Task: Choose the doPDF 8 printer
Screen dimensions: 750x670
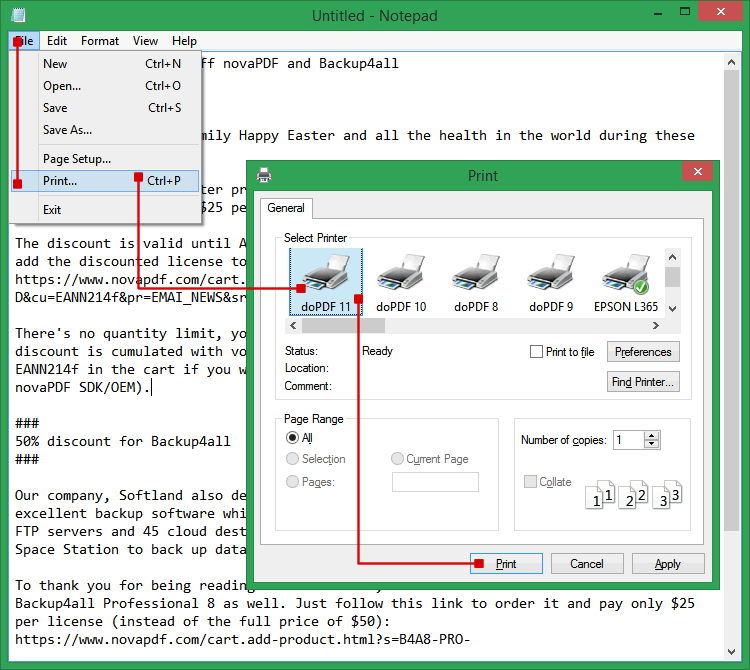Action: (x=476, y=282)
